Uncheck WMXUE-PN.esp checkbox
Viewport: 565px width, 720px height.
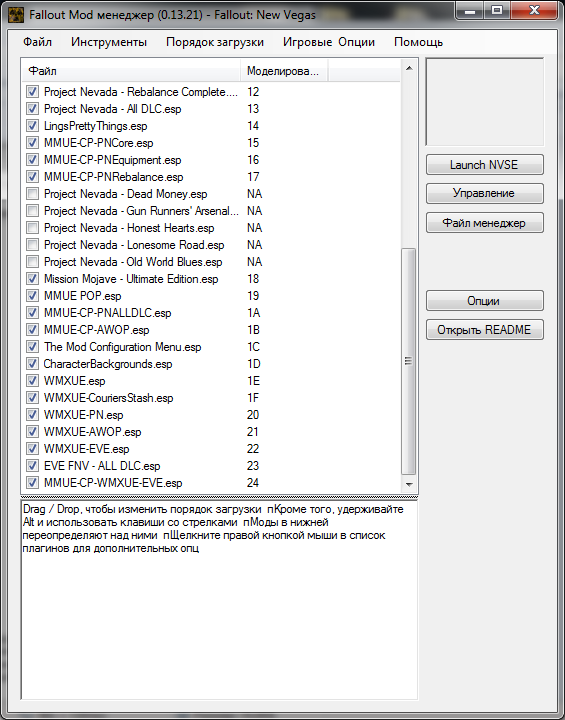[x=32, y=415]
